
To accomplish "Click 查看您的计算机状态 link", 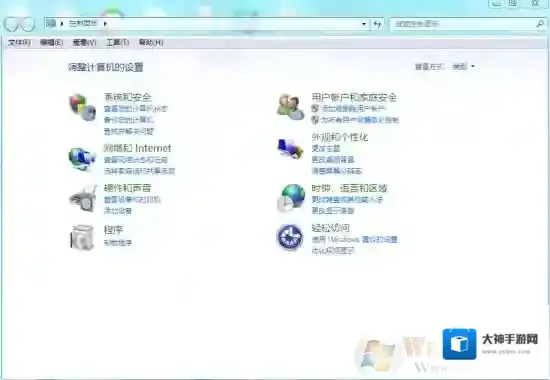I will click(x=136, y=109).
